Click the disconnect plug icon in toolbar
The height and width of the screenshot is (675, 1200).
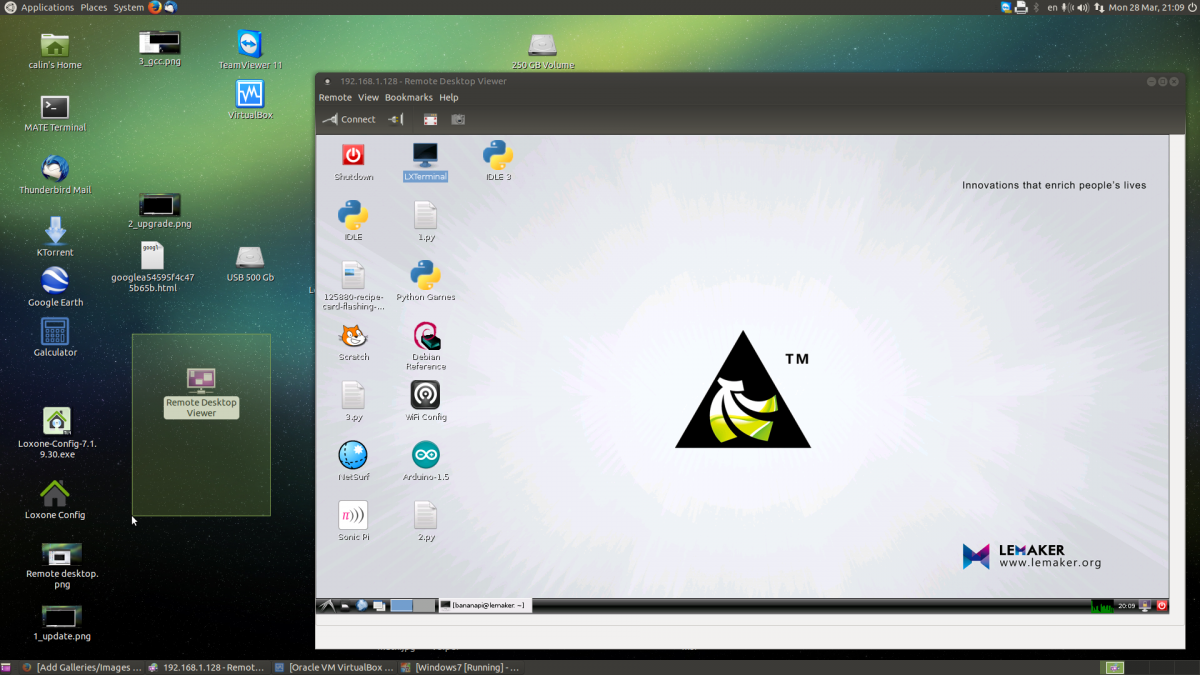[396, 119]
